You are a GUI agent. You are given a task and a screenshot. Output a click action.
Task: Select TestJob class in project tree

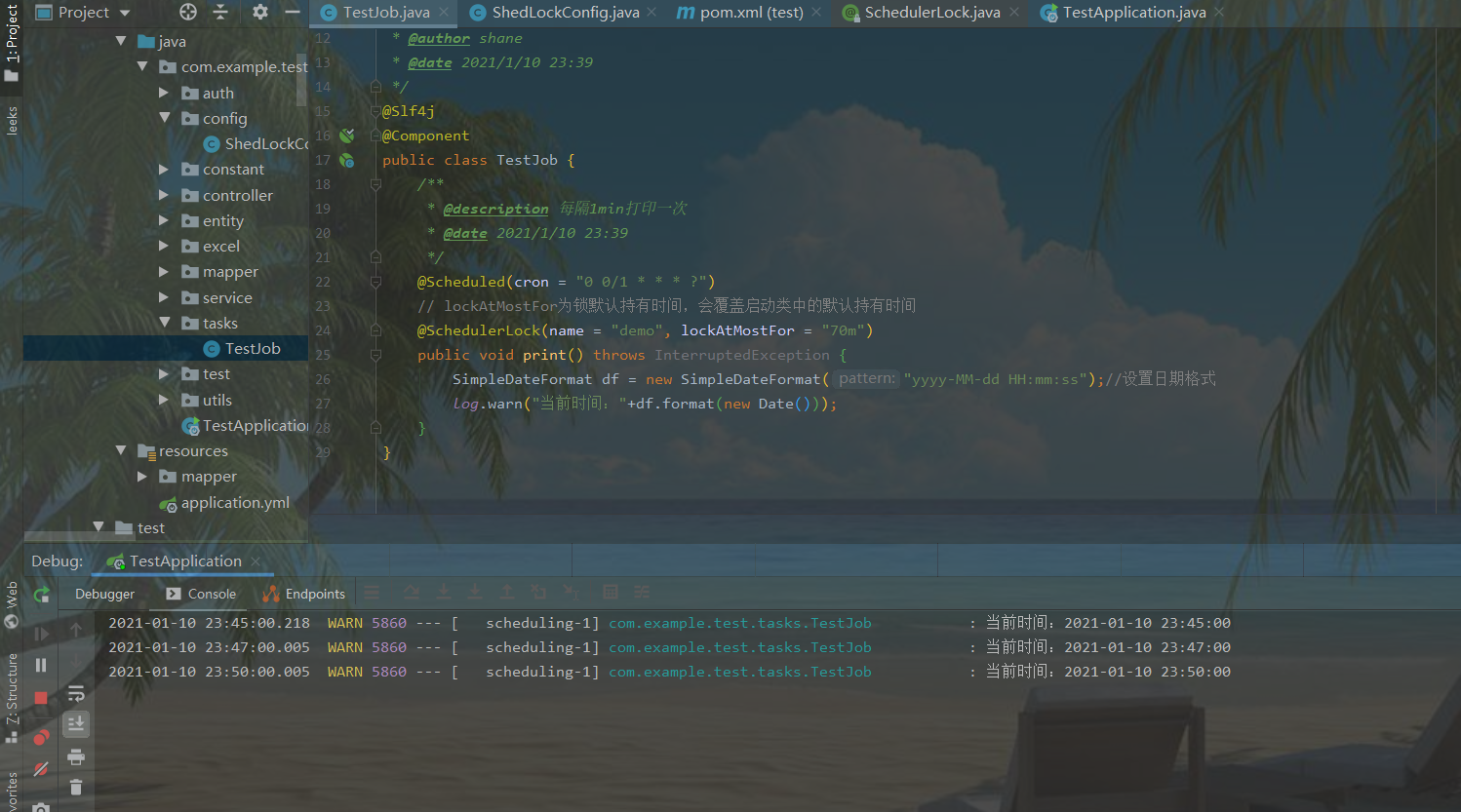click(242, 349)
